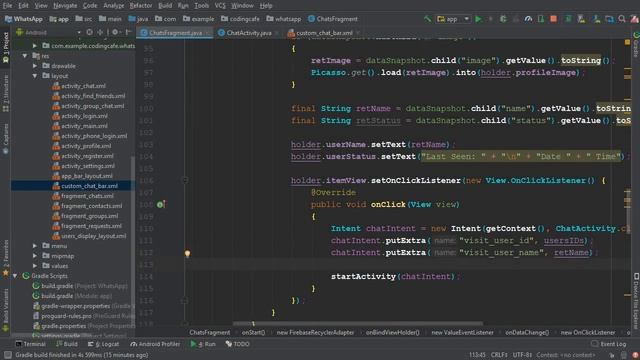
Task: Toggle the Structure side tool window
Action: click(5, 94)
